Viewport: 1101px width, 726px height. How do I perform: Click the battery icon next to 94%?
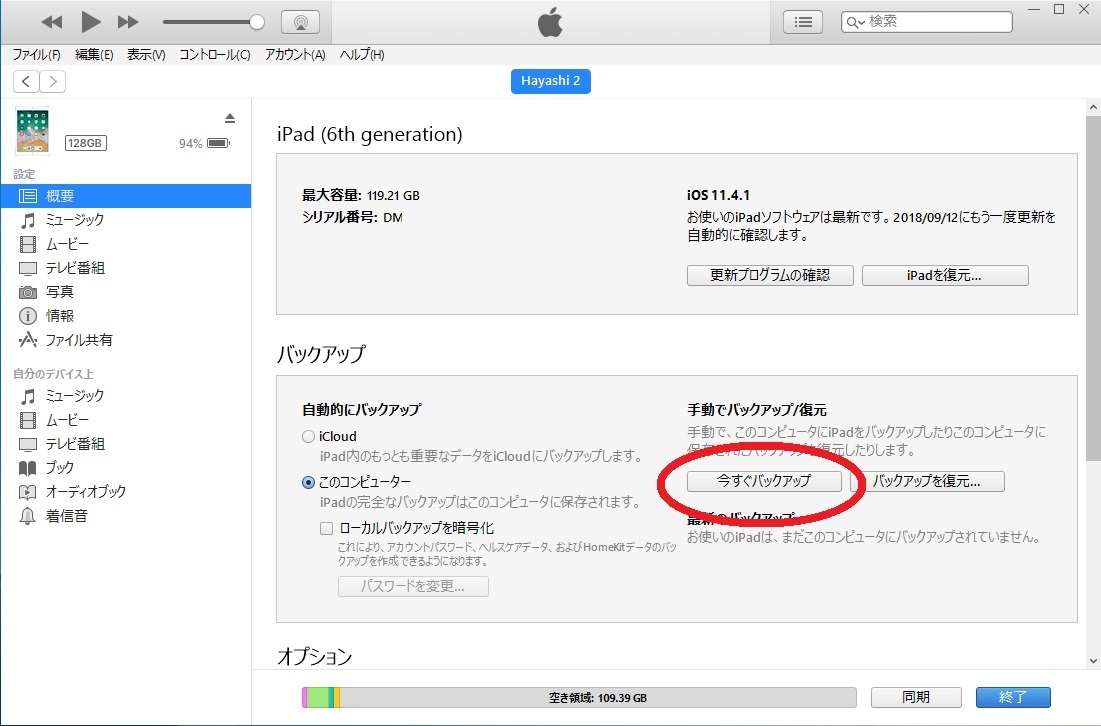[218, 143]
